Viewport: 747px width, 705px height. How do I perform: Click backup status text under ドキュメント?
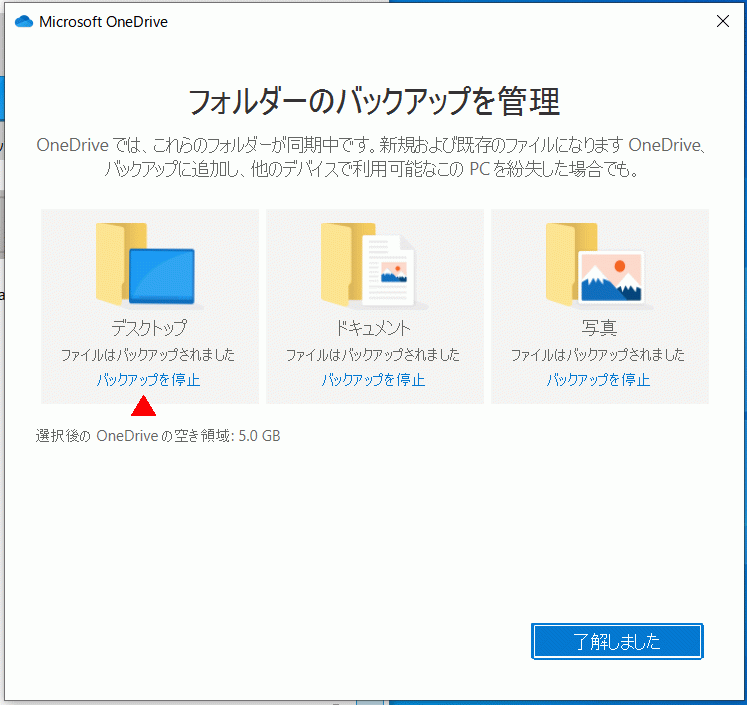pos(373,354)
